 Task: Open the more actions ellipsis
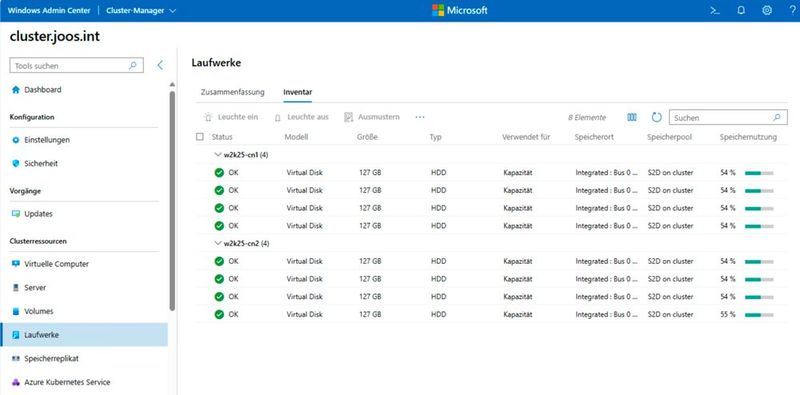pos(420,117)
